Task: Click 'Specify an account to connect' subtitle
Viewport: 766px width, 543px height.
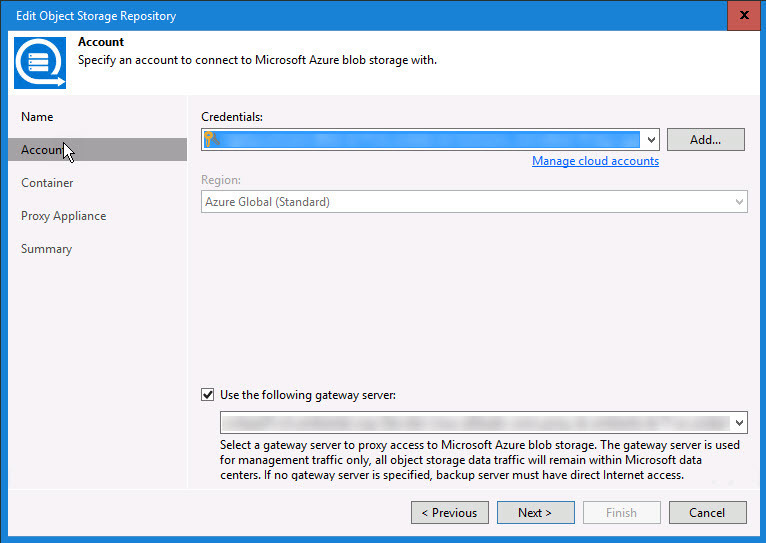Action: pos(257,60)
